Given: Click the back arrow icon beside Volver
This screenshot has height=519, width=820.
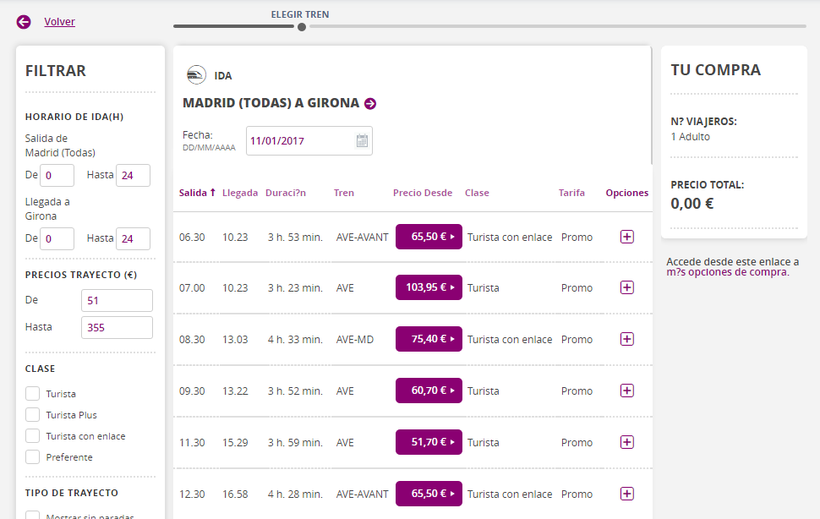Looking at the screenshot, I should pyautogui.click(x=24, y=22).
